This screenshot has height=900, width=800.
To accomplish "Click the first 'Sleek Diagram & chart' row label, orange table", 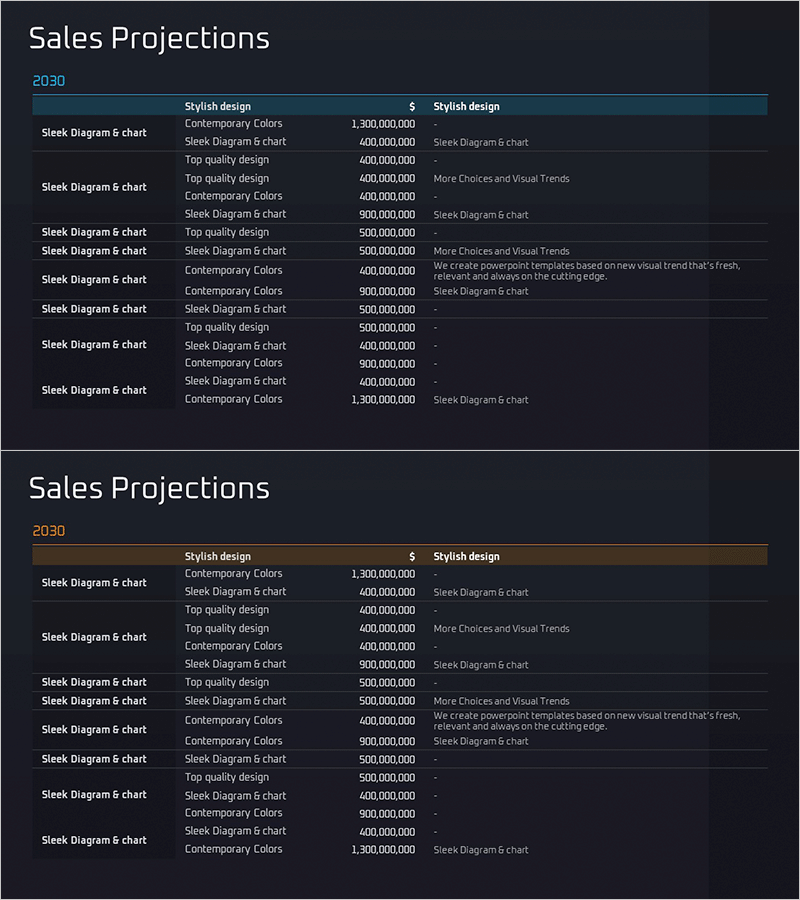I will [x=94, y=583].
